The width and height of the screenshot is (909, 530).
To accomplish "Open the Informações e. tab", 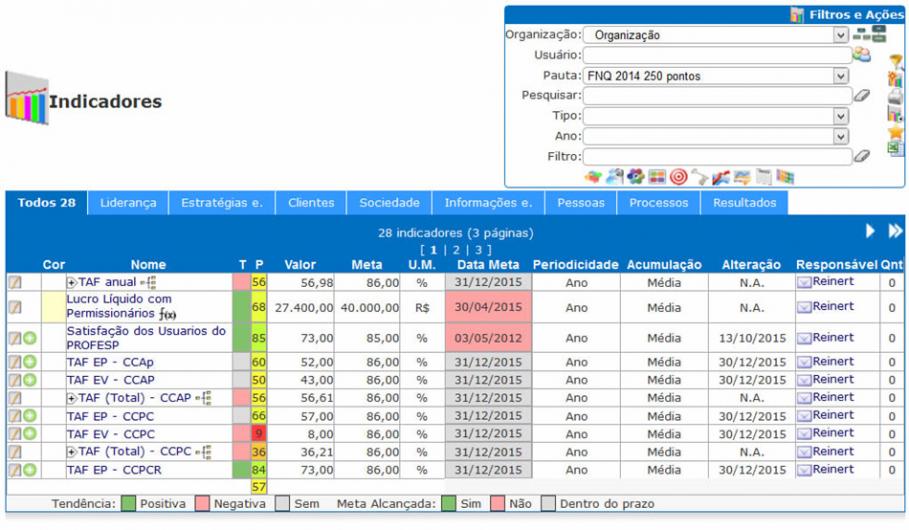I will tap(488, 203).
